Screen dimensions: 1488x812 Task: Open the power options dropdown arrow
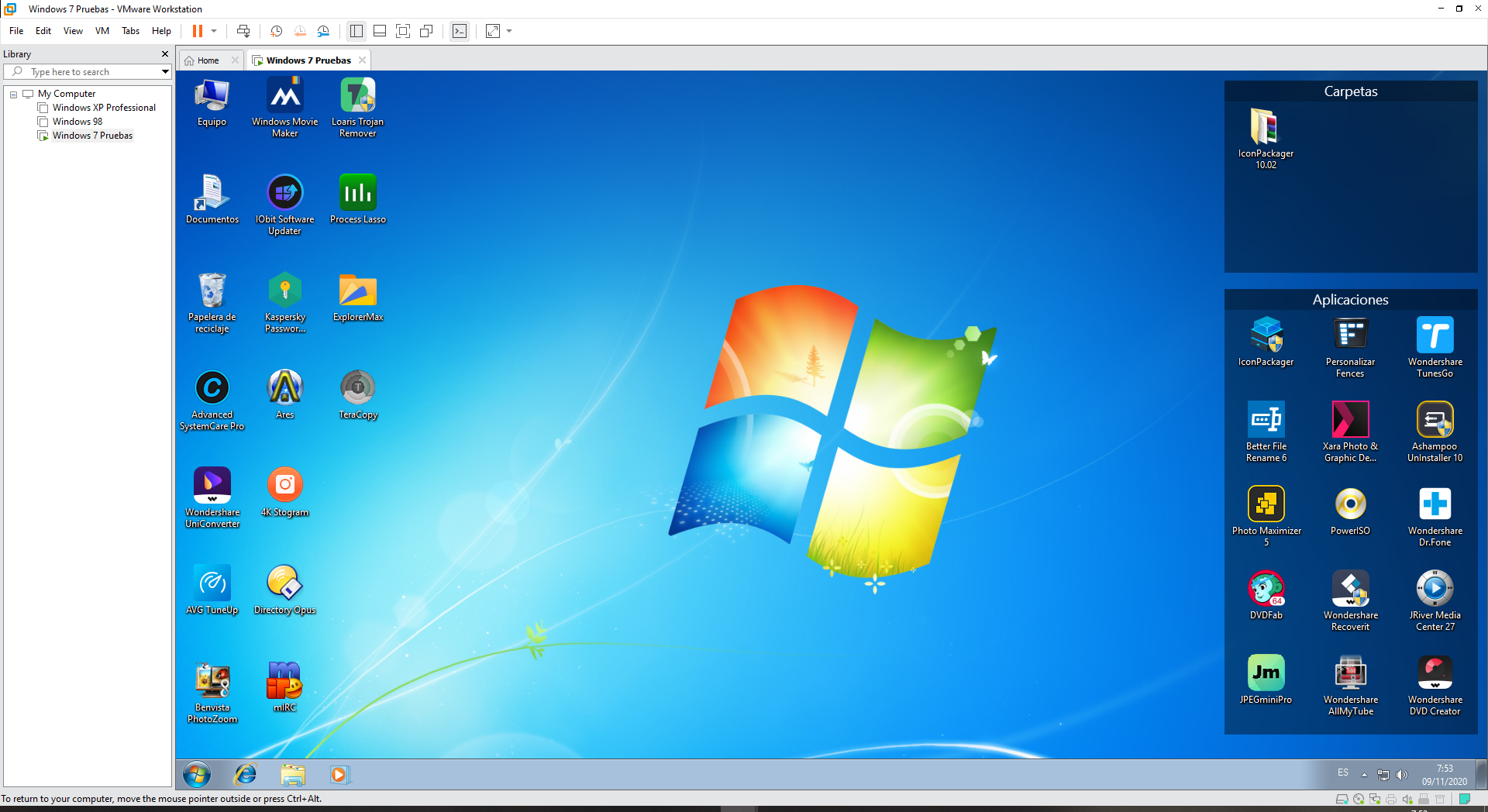(x=214, y=31)
